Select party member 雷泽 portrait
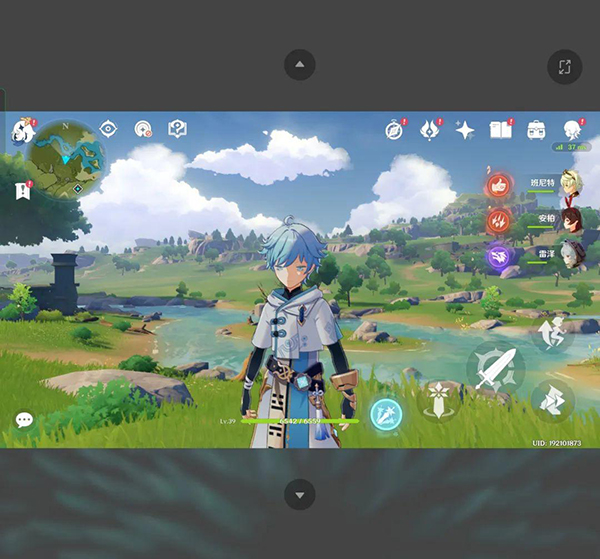600x559 pixels. coord(571,254)
